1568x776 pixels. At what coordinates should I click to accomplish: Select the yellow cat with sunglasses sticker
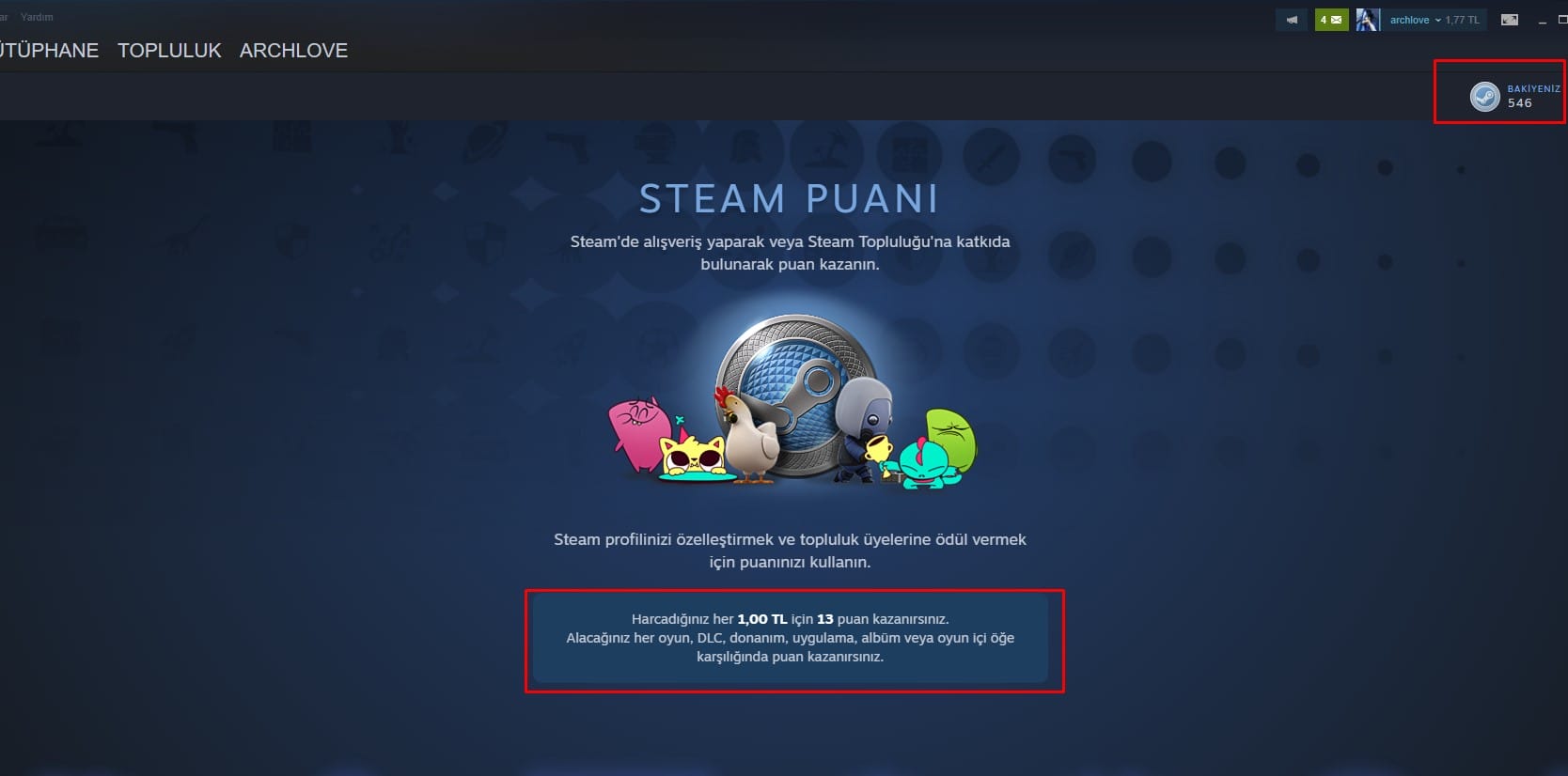[x=694, y=455]
